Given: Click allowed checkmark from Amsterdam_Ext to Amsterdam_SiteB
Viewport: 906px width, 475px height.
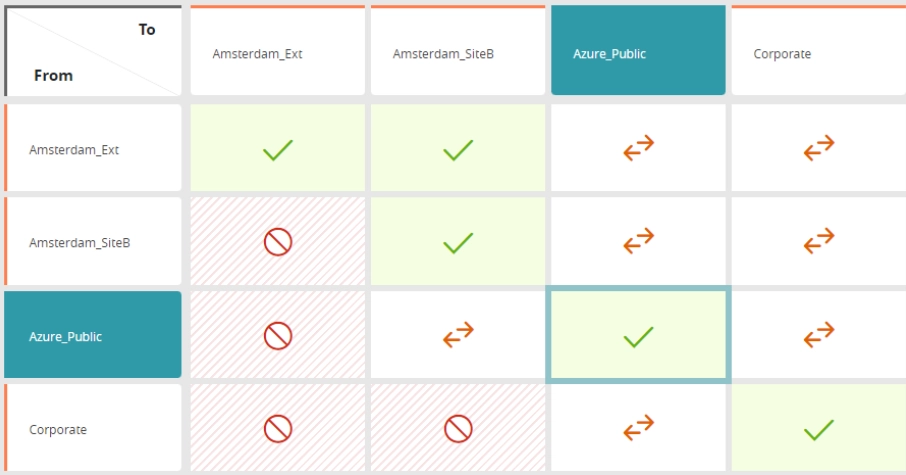Looking at the screenshot, I should click(x=458, y=150).
